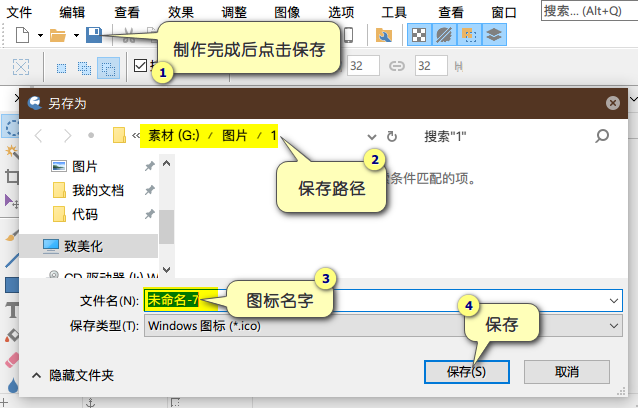Expand the address path history dropdown
Screen dimensions: 638x408
tap(372, 136)
